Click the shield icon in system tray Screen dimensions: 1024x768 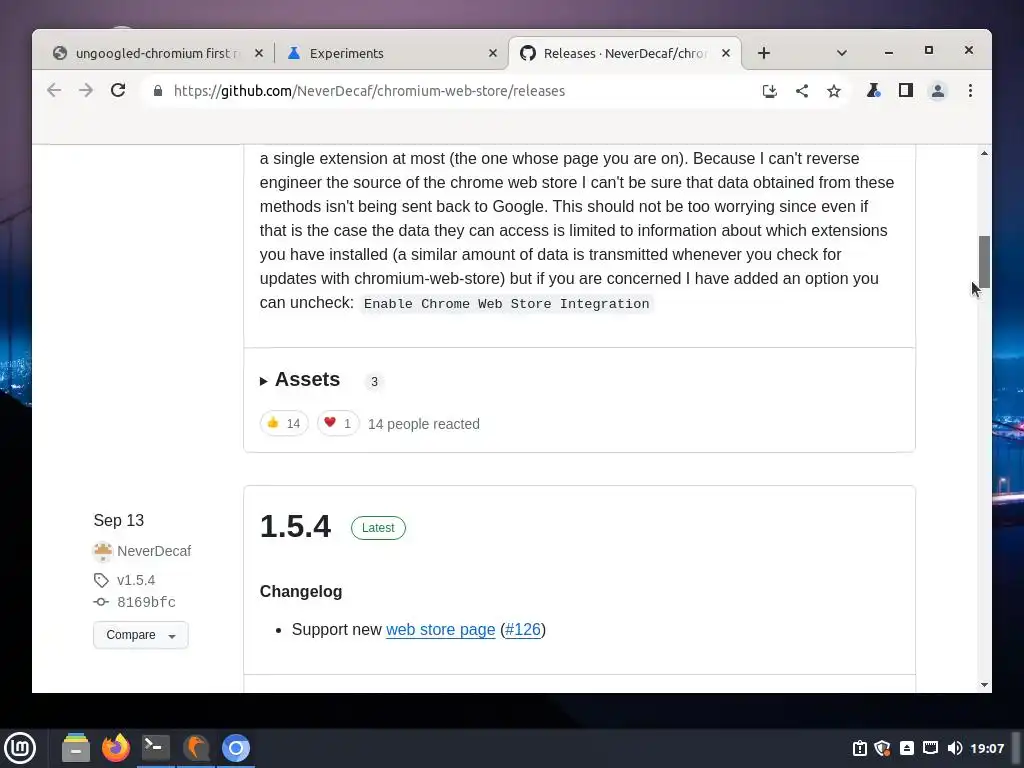[x=882, y=748]
